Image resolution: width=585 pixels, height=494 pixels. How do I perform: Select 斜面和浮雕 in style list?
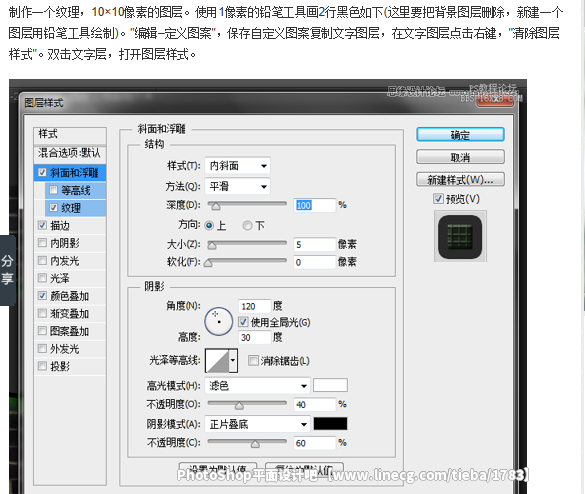(74, 173)
